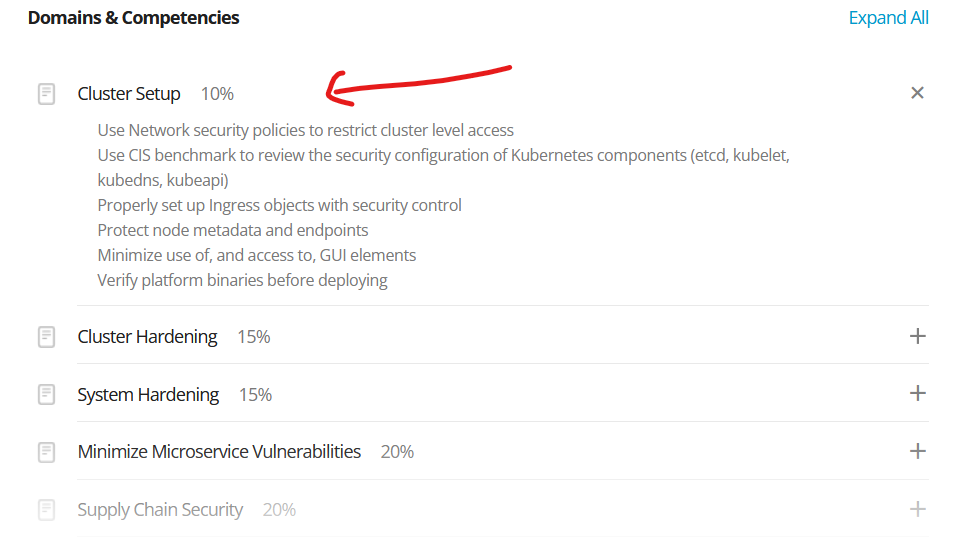The width and height of the screenshot is (966, 556).
Task: Click the document icon beside Supply Chain Security
Action: tap(46, 510)
